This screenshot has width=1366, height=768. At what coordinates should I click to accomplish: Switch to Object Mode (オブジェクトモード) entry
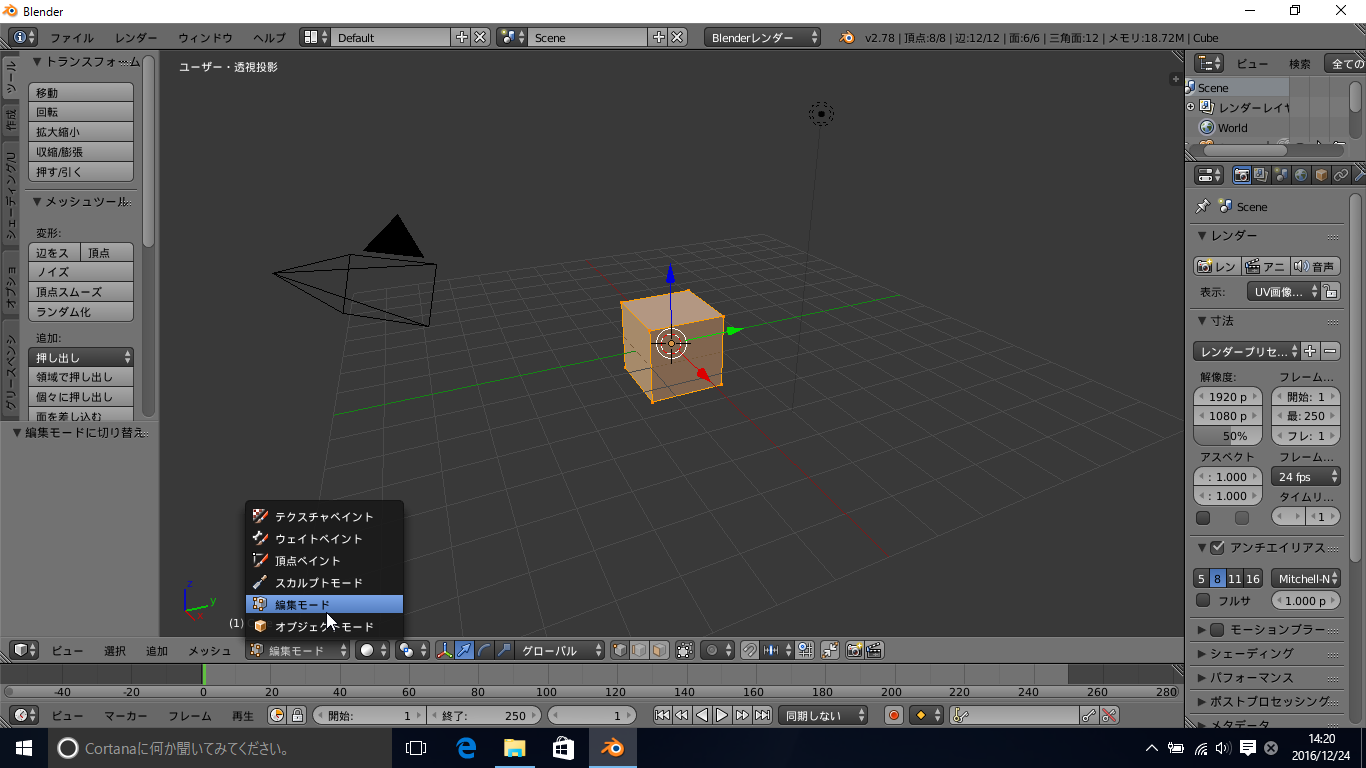pyautogui.click(x=324, y=627)
